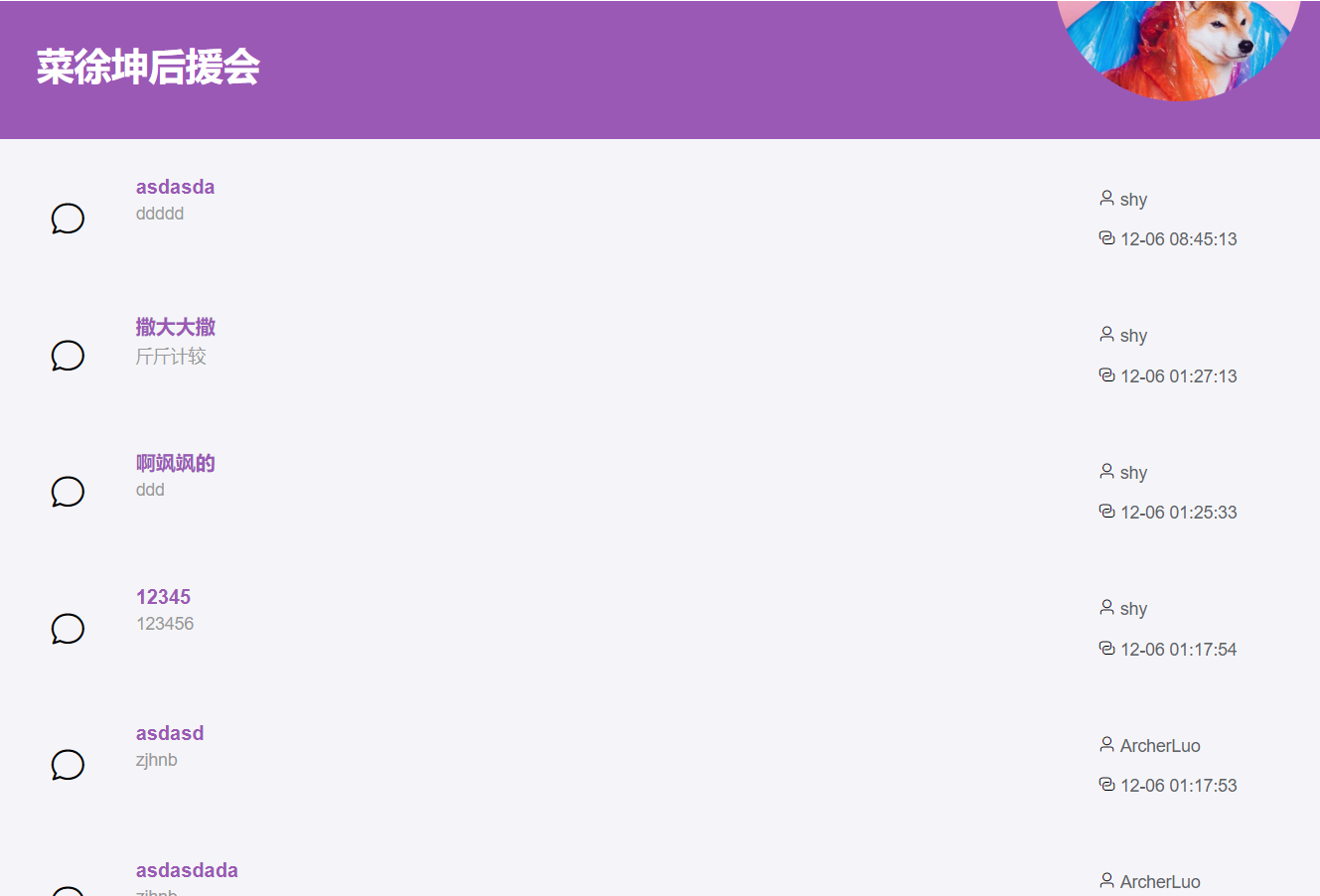This screenshot has width=1320, height=896.
Task: Open the post titled asdasd
Action: pyautogui.click(x=170, y=733)
